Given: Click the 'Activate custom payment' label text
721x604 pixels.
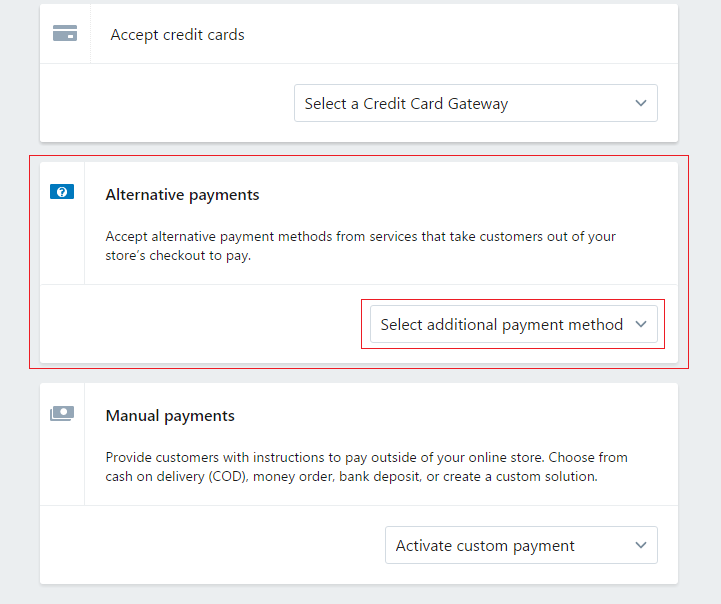Looking at the screenshot, I should [x=485, y=546].
